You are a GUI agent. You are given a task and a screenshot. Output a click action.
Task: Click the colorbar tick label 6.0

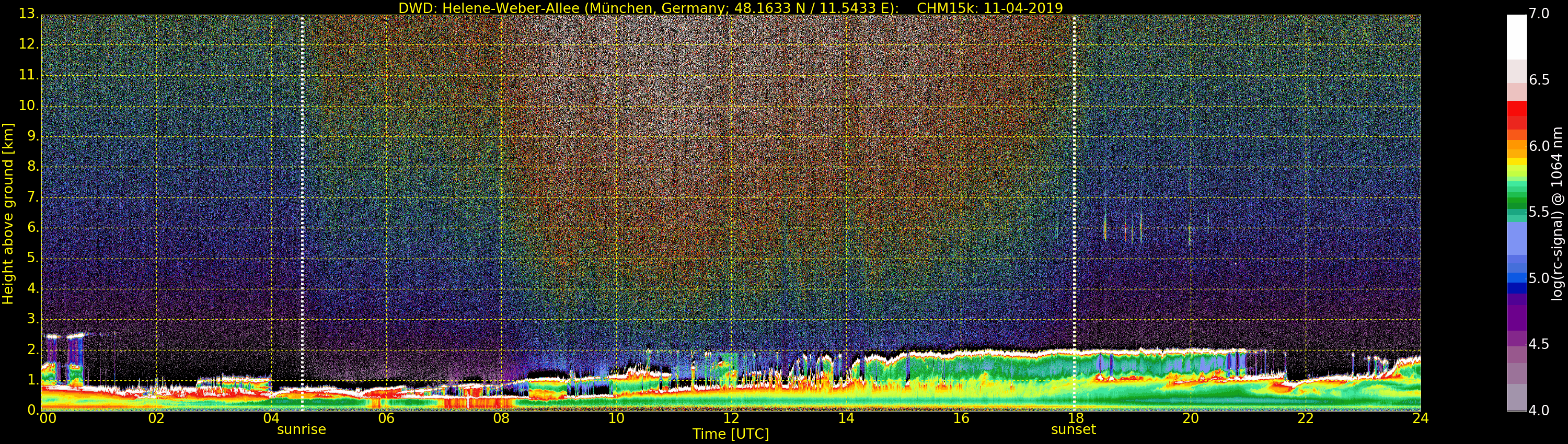tap(1539, 146)
